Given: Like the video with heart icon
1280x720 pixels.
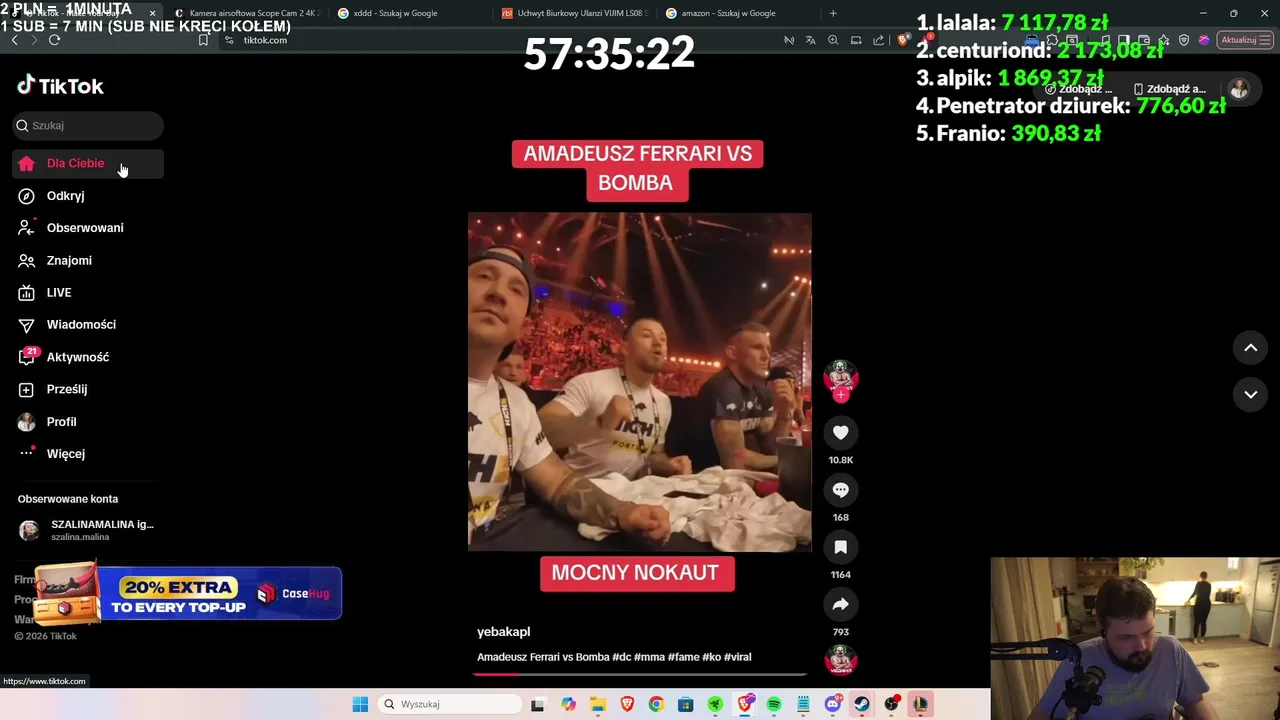Looking at the screenshot, I should [x=840, y=432].
